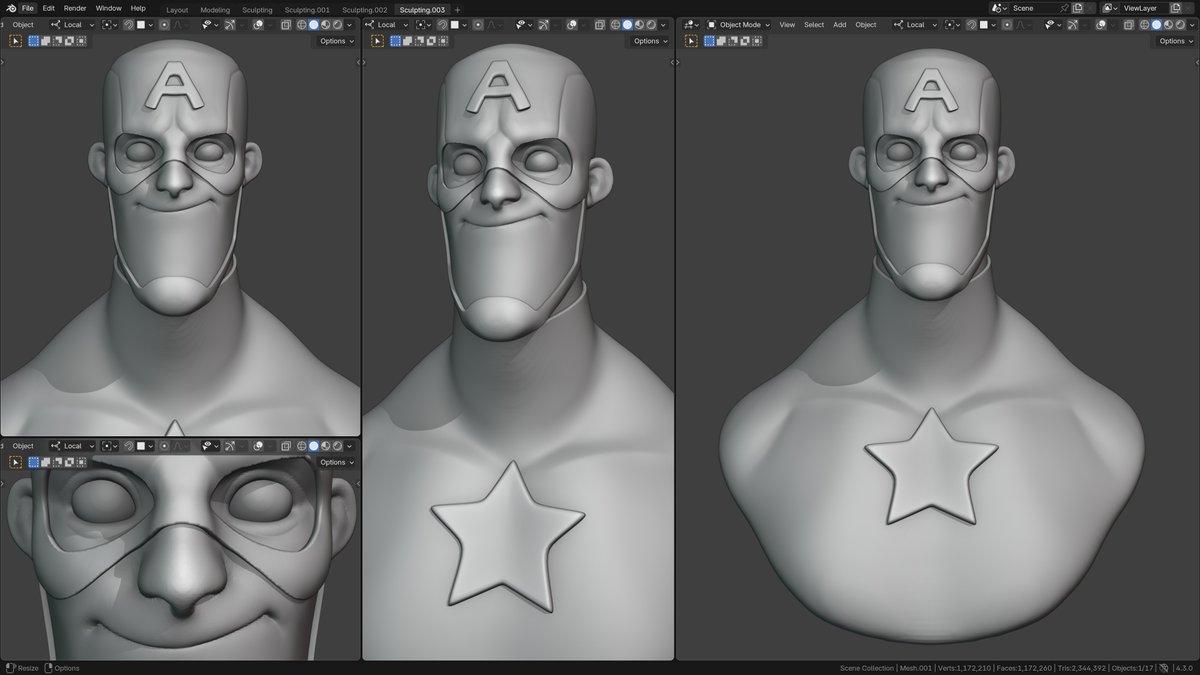Open the View menu in right viewport

(787, 25)
